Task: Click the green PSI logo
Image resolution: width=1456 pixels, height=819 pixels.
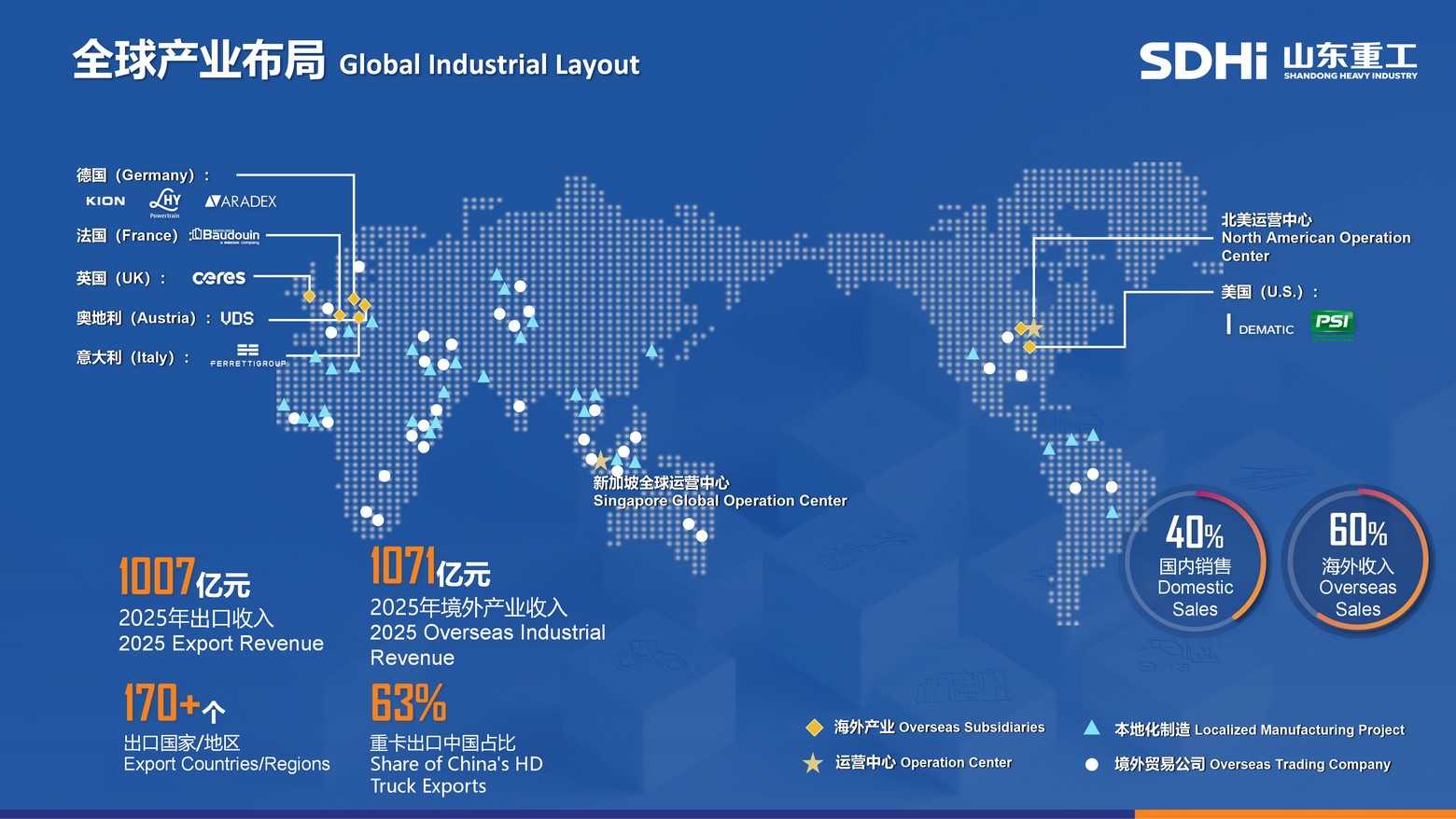Action: [x=1333, y=324]
